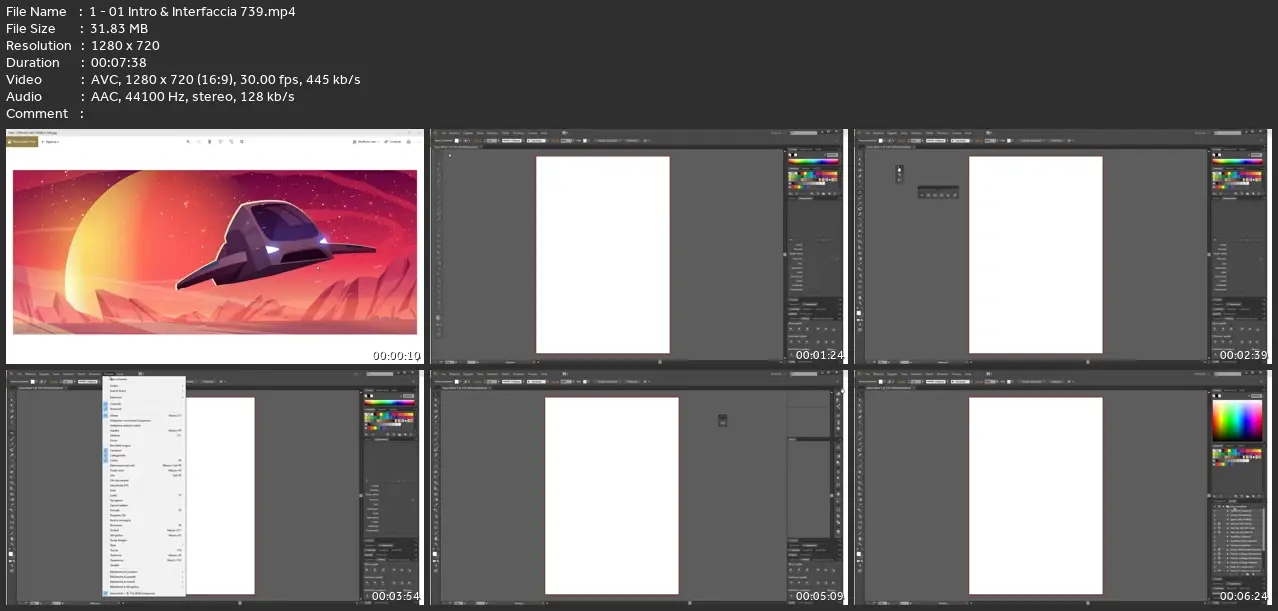Click the small floating icon in the 00:05:09 frame
1278x611 pixels.
coord(722,420)
